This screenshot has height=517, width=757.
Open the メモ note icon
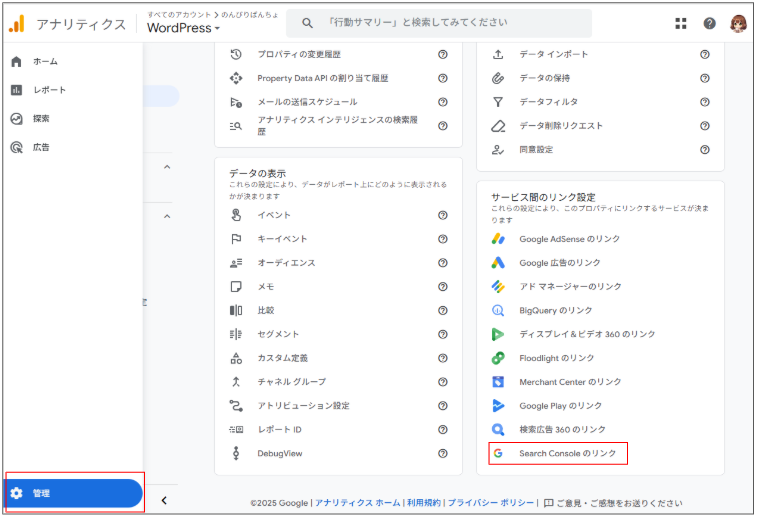coord(236,287)
